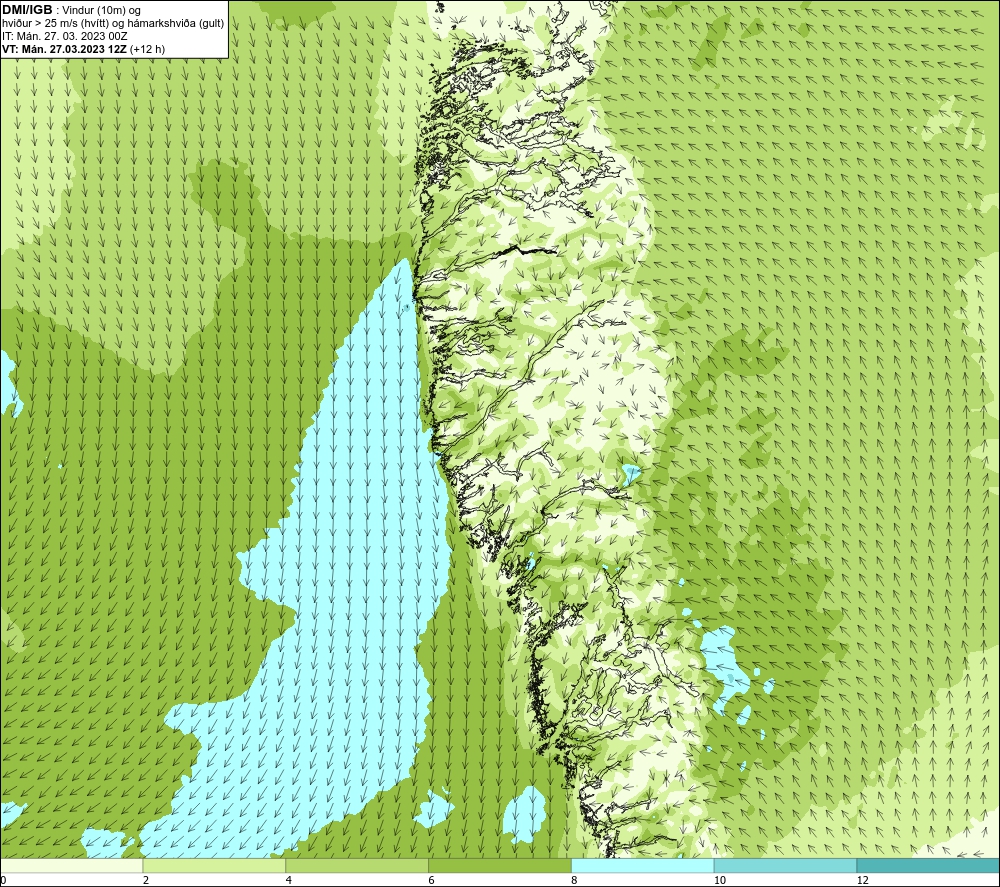Click the '10' label on the color scale
Screen dimensions: 1000x887
[720, 881]
